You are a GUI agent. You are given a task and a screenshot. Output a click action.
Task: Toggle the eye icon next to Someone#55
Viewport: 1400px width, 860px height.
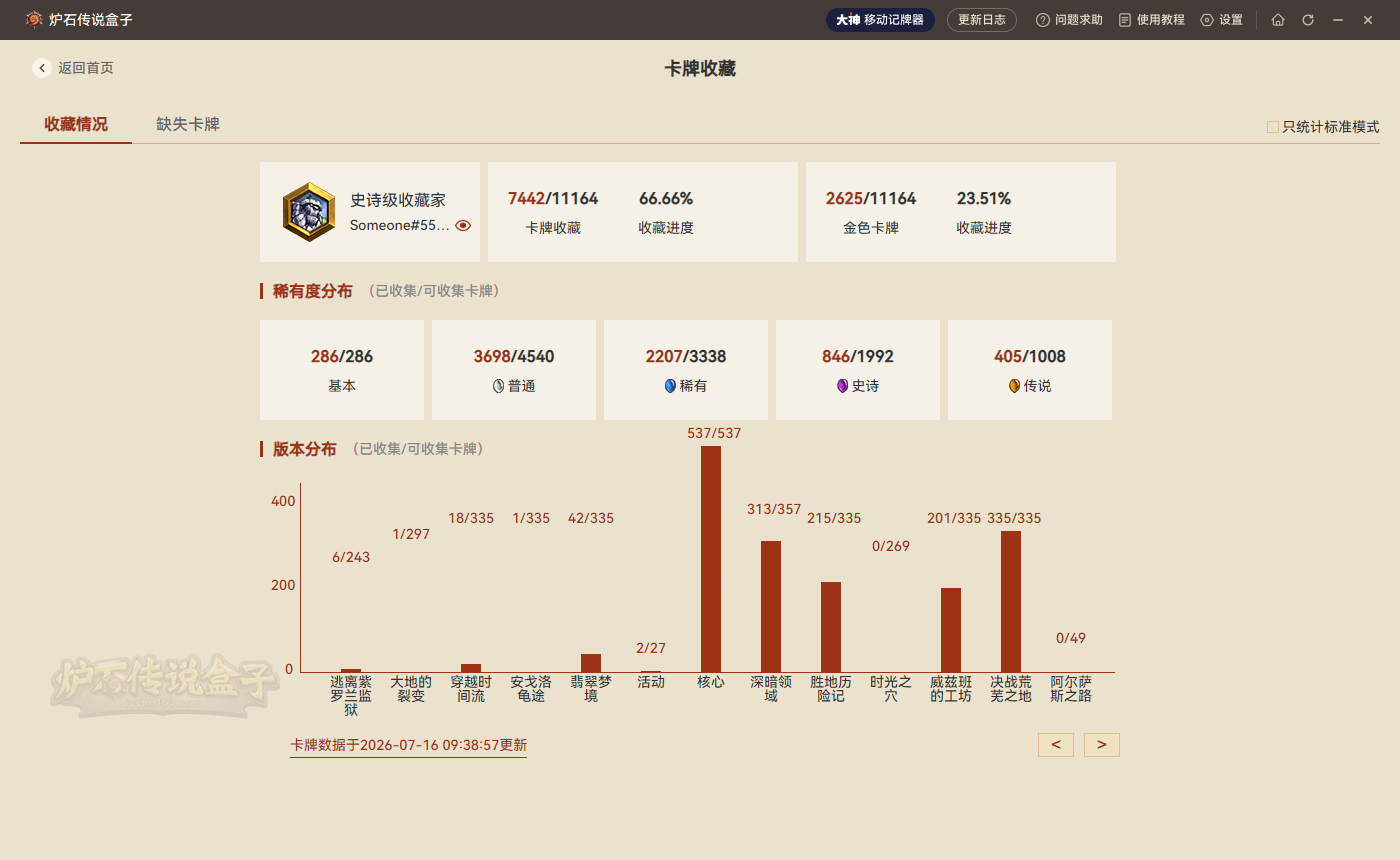463,225
